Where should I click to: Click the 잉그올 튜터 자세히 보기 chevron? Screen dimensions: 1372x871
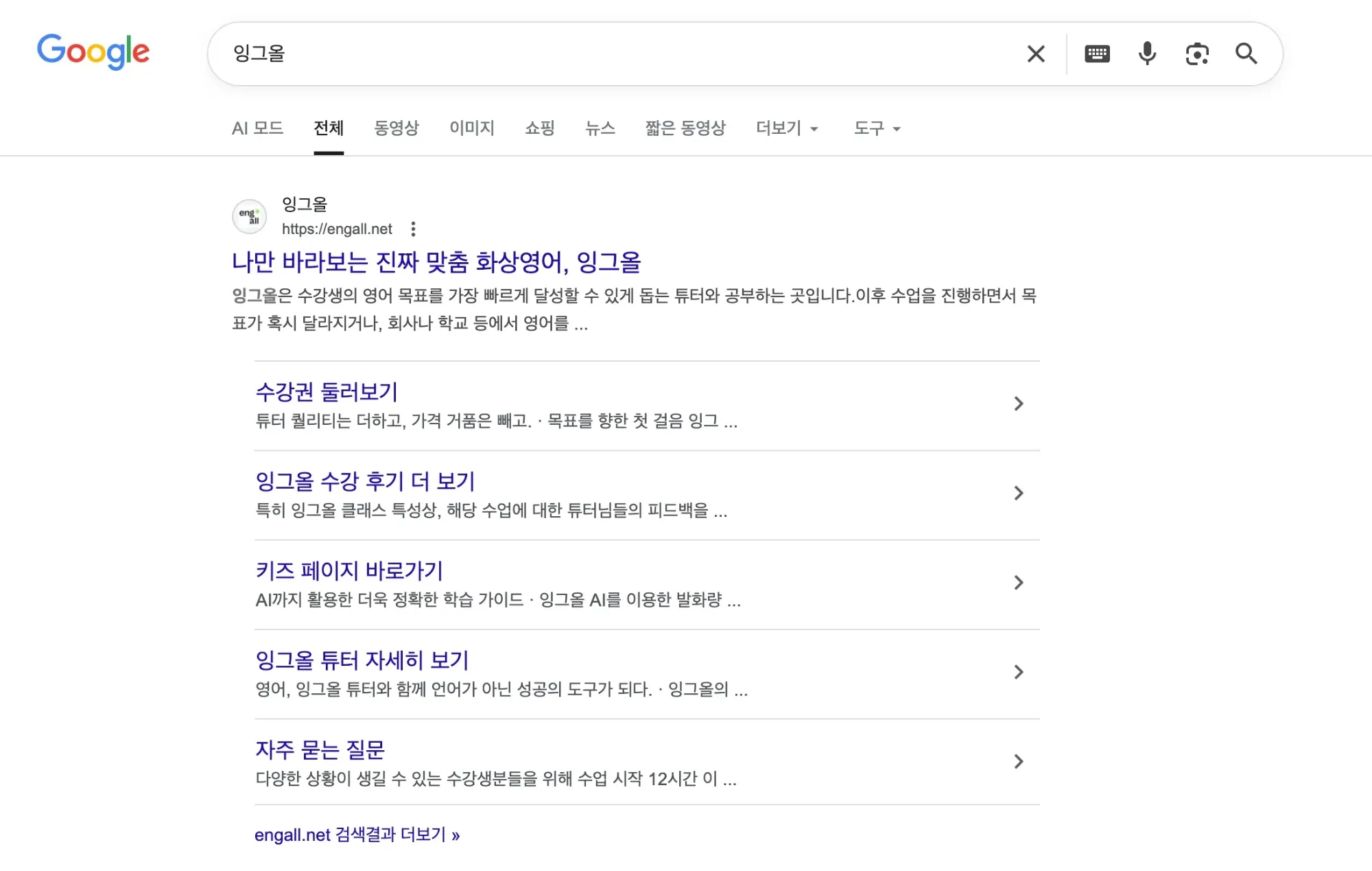[1019, 673]
